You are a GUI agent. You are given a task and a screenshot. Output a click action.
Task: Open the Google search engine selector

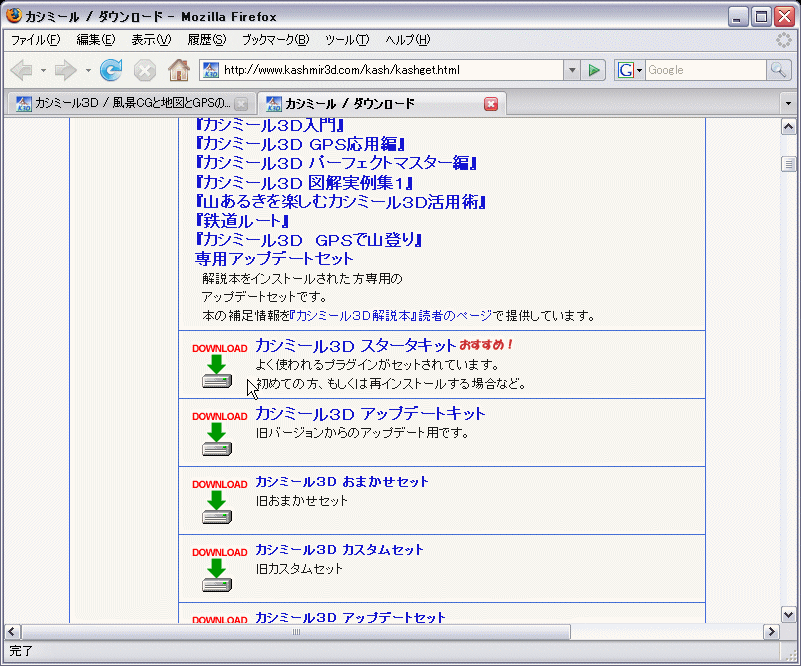(x=629, y=70)
